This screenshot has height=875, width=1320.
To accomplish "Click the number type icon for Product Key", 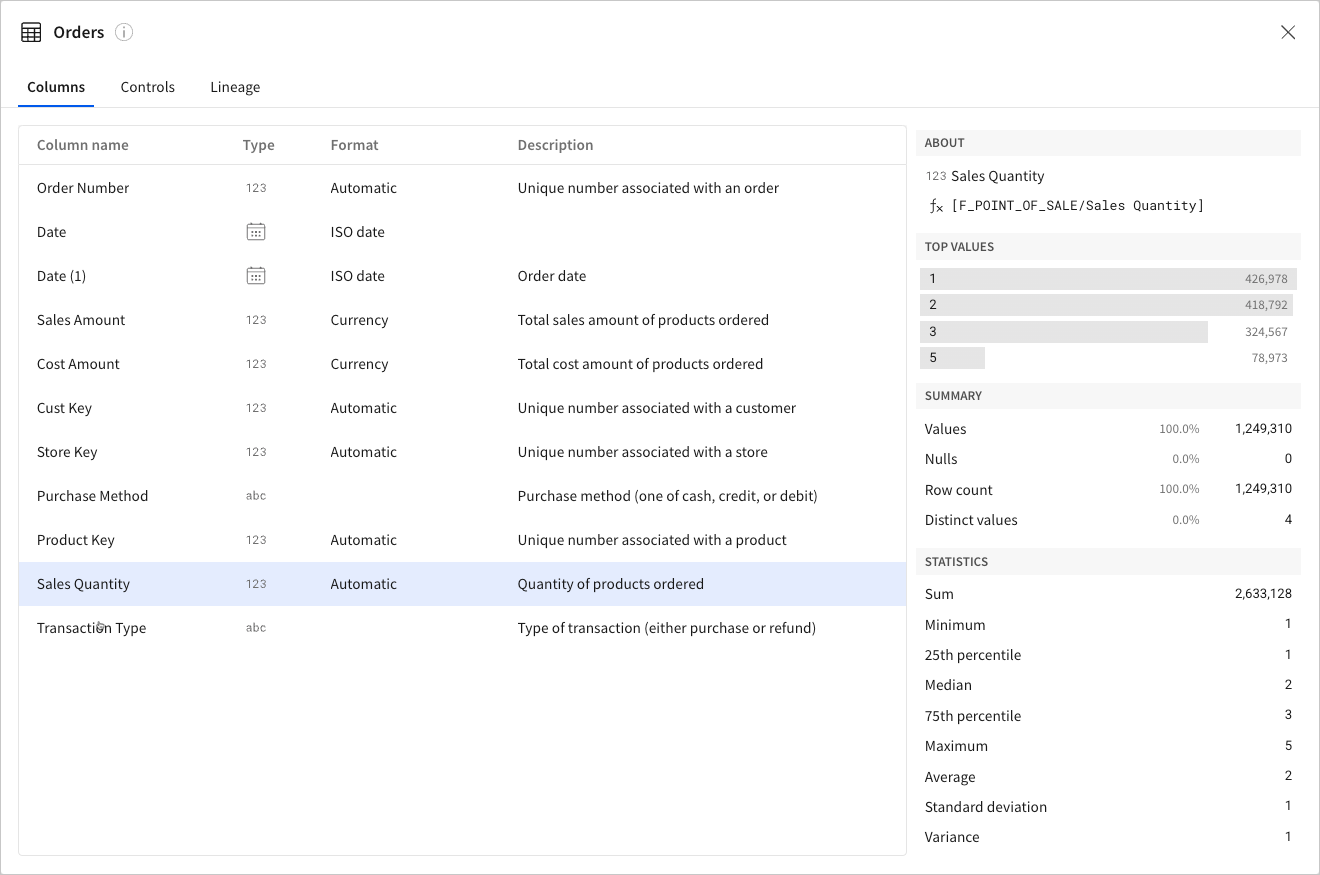I will 256,540.
